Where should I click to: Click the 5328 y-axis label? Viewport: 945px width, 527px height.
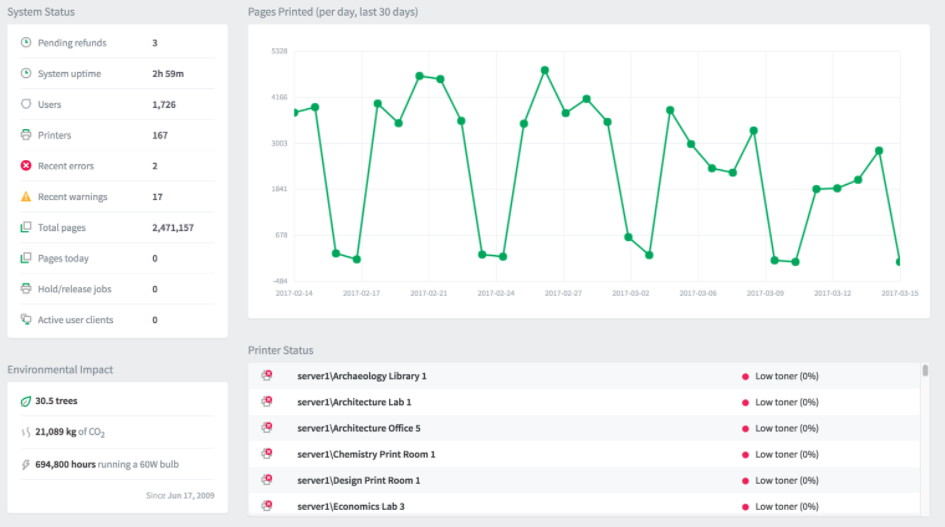280,51
